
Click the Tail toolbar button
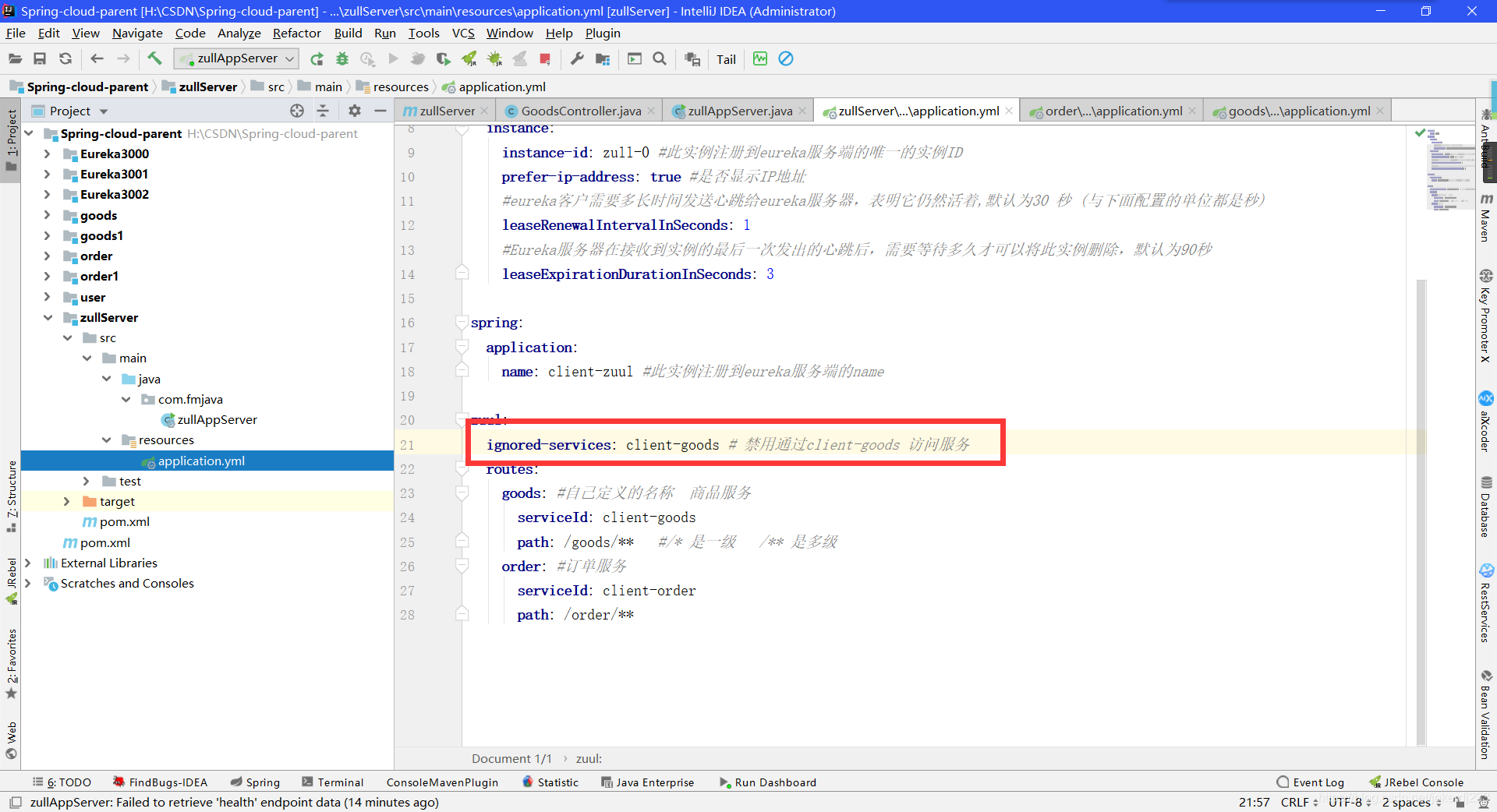(726, 59)
